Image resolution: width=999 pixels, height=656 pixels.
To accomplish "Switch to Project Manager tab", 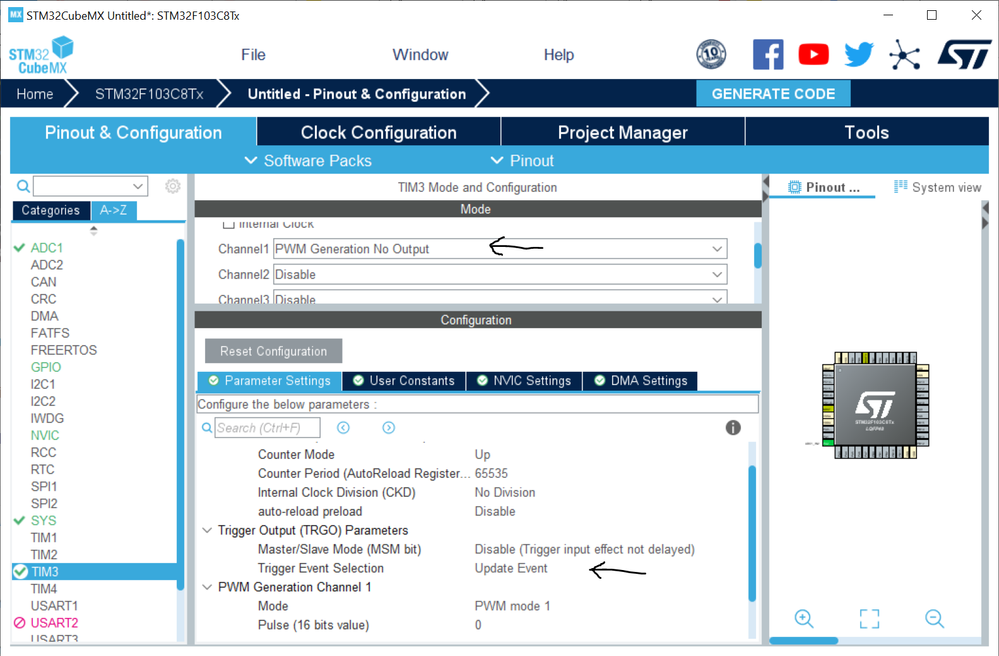I will tap(622, 132).
